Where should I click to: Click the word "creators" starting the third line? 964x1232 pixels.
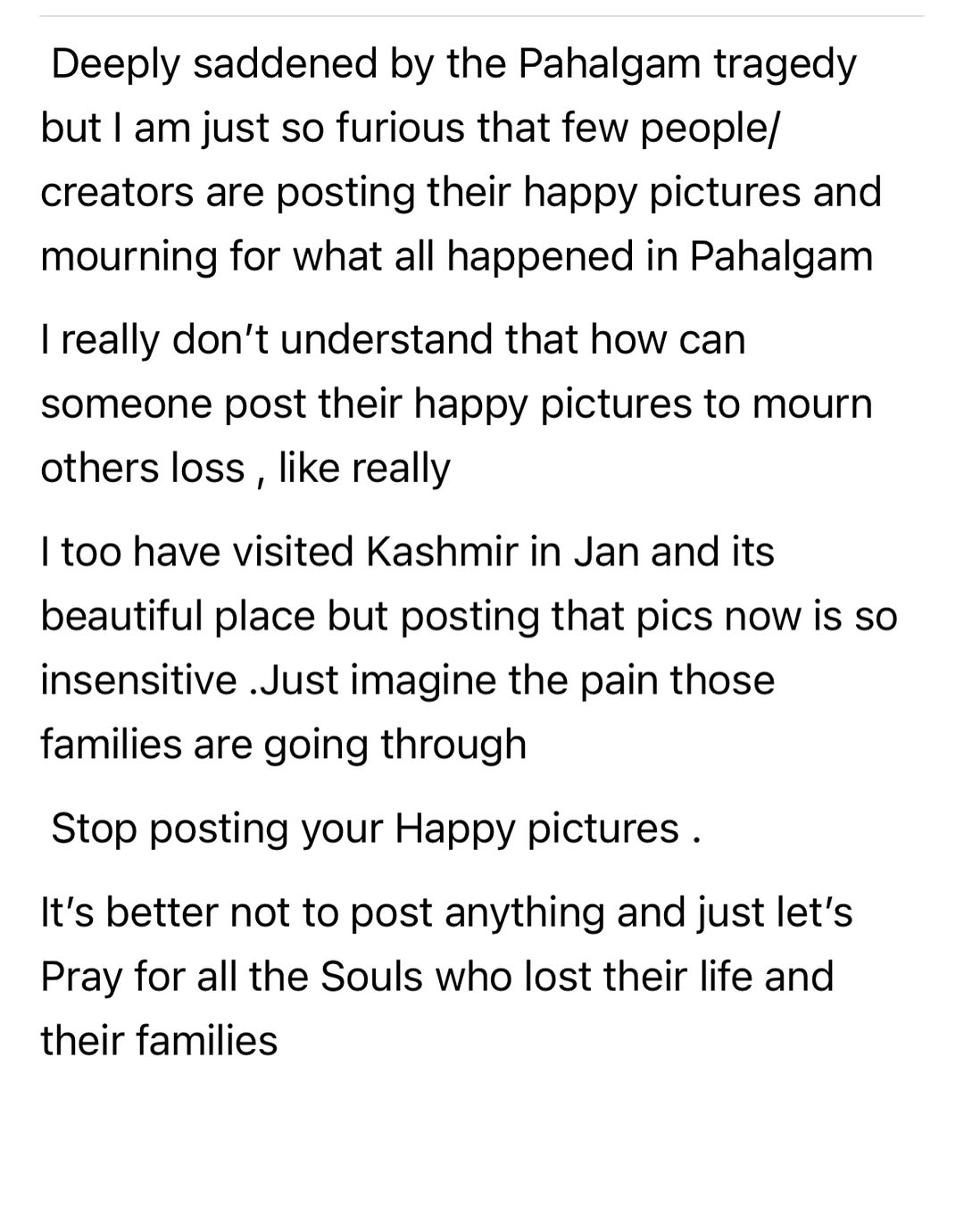coord(116,193)
